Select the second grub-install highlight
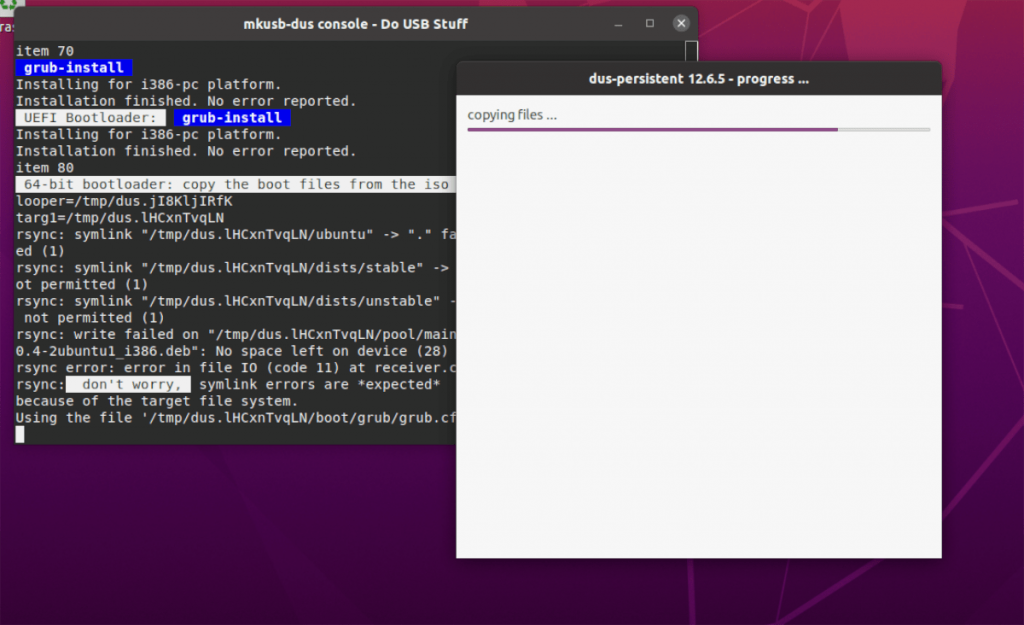Viewport: 1024px width, 625px height. tap(231, 117)
